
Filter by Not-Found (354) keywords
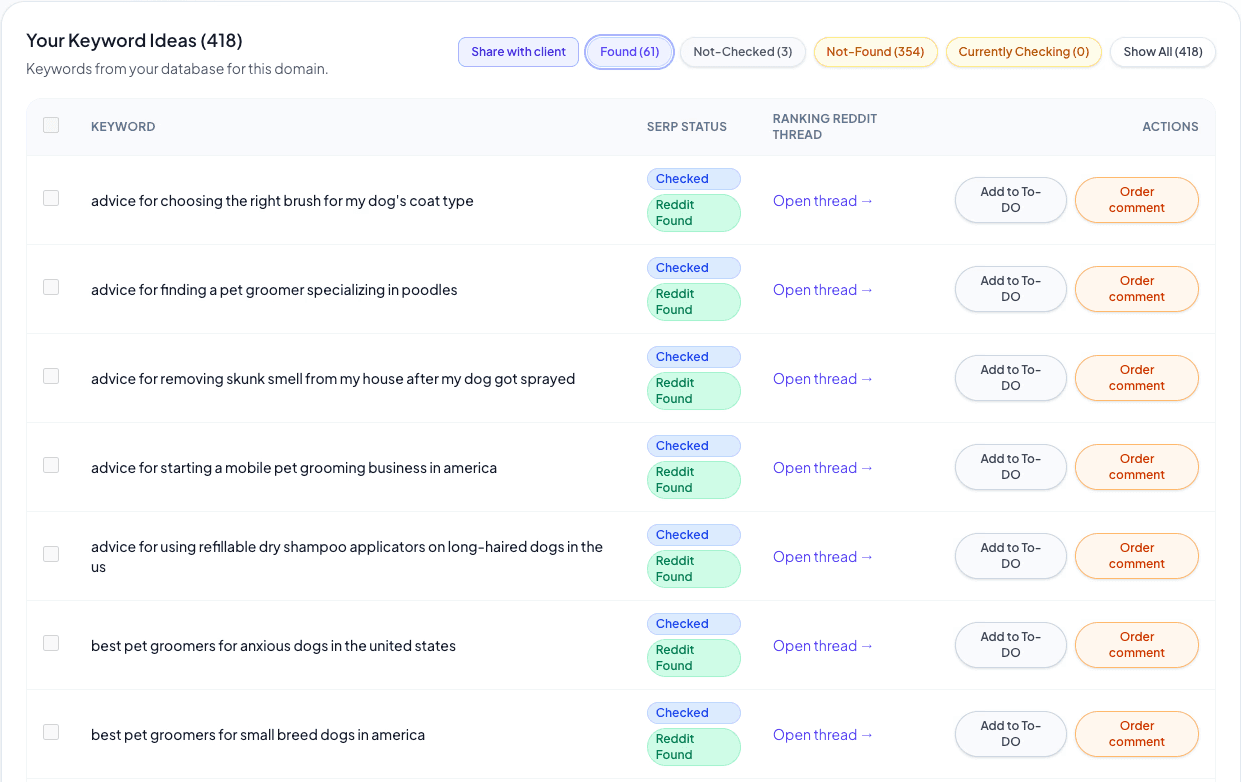pos(875,52)
